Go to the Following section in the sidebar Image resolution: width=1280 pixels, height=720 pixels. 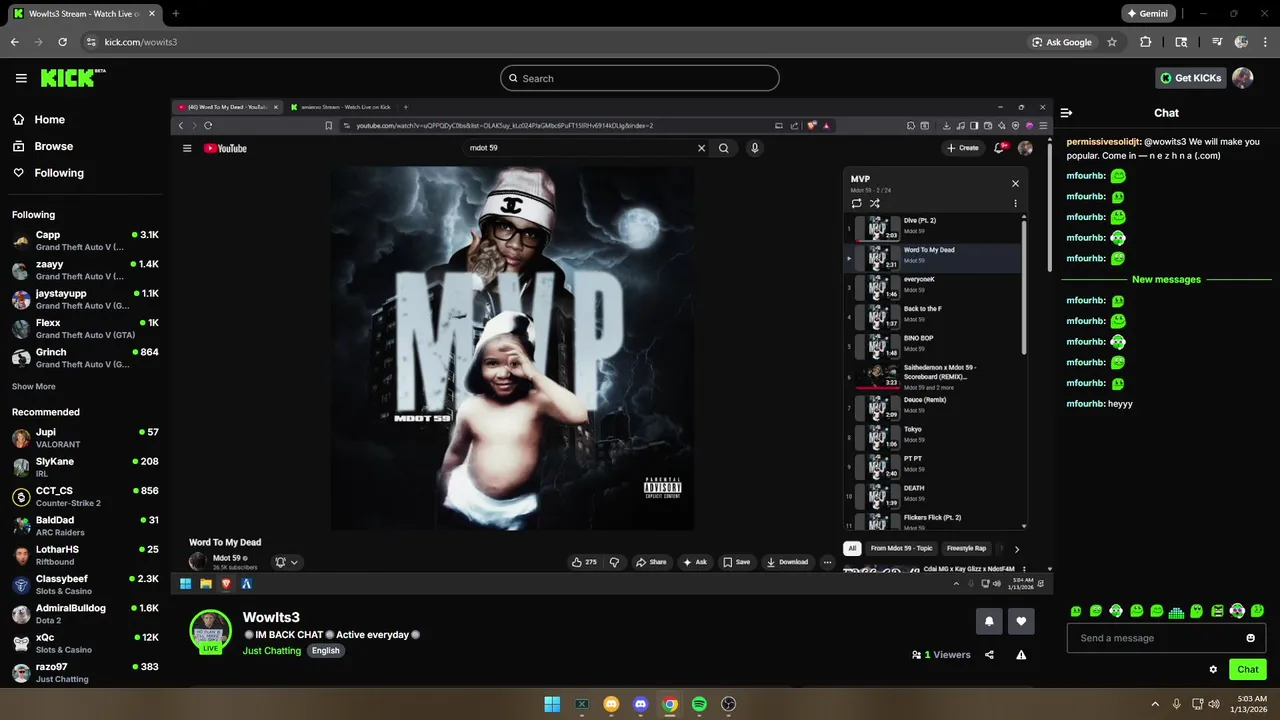pyautogui.click(x=48, y=173)
